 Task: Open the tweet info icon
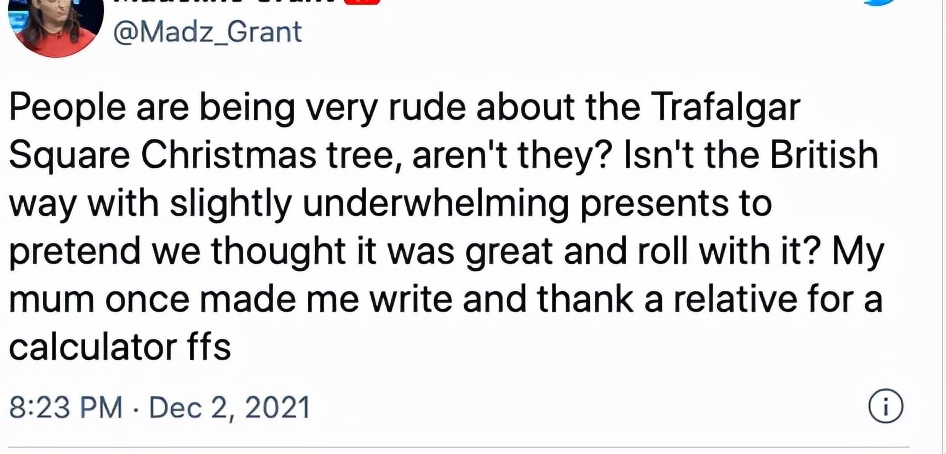(x=886, y=407)
